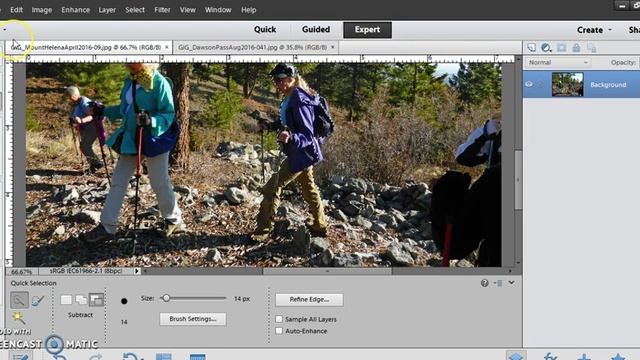Viewport: 640px width, 360px height.
Task: Click the Layout icon in taskbar
Action: coord(164,357)
